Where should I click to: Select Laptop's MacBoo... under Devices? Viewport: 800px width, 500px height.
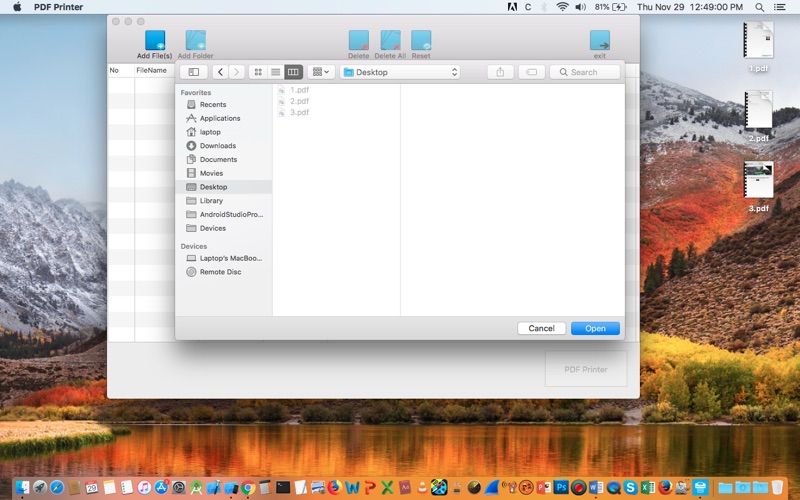[223, 258]
